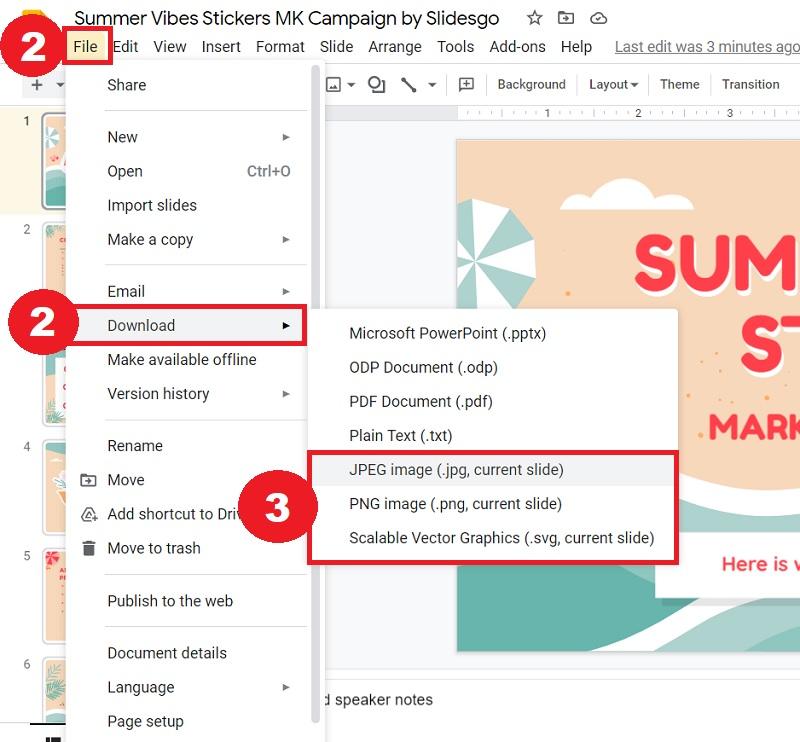Open the View menu
Screen dimensions: 800x742
(x=169, y=46)
